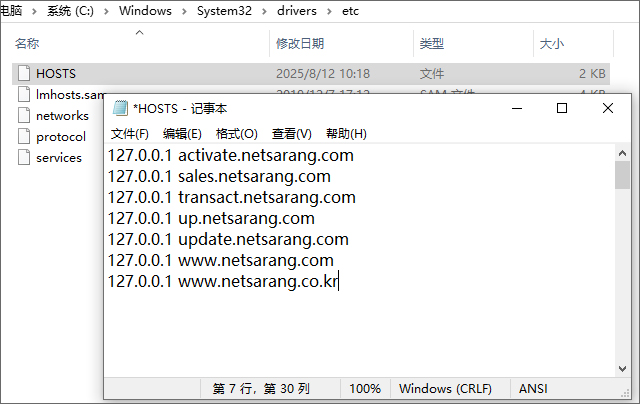Close the HOSTS Notepad window

608,109
